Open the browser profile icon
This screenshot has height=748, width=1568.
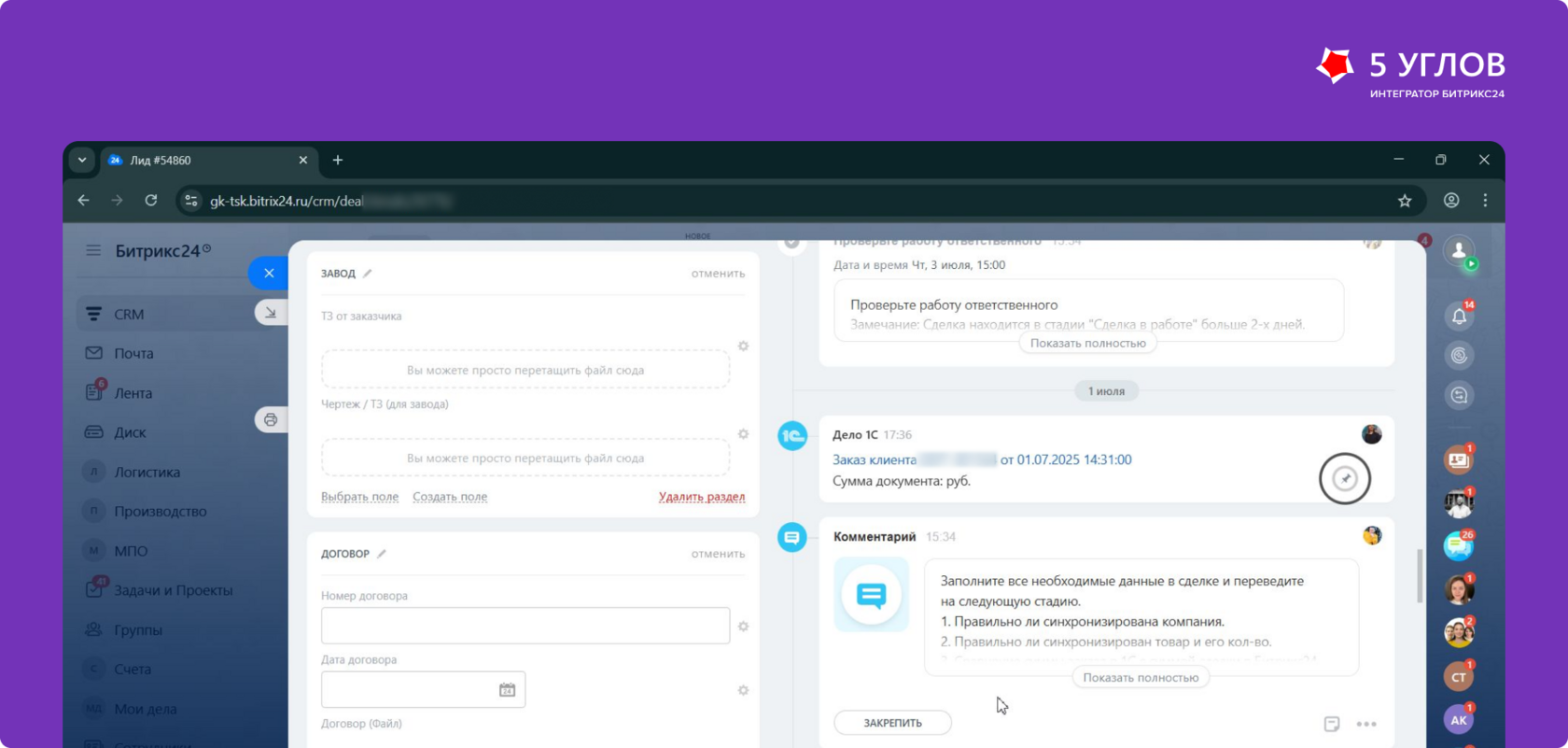1451,201
